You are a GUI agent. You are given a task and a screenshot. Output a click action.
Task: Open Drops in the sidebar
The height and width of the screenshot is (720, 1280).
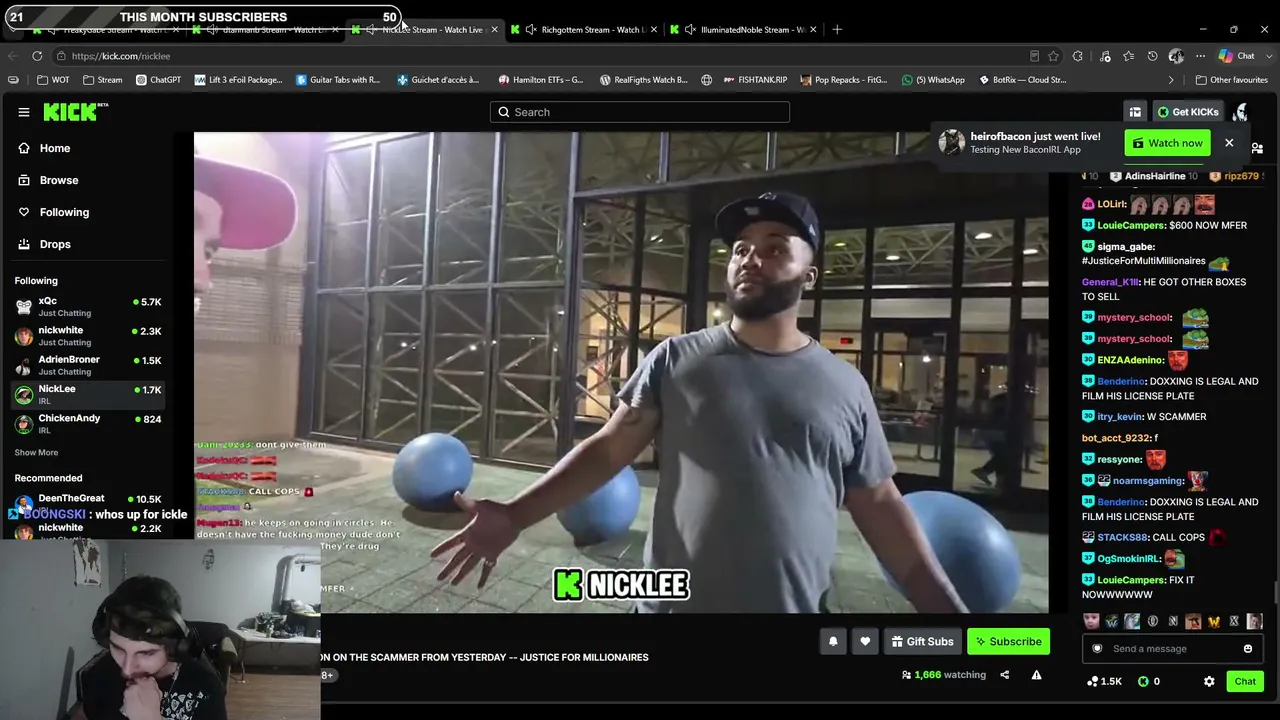coord(55,244)
